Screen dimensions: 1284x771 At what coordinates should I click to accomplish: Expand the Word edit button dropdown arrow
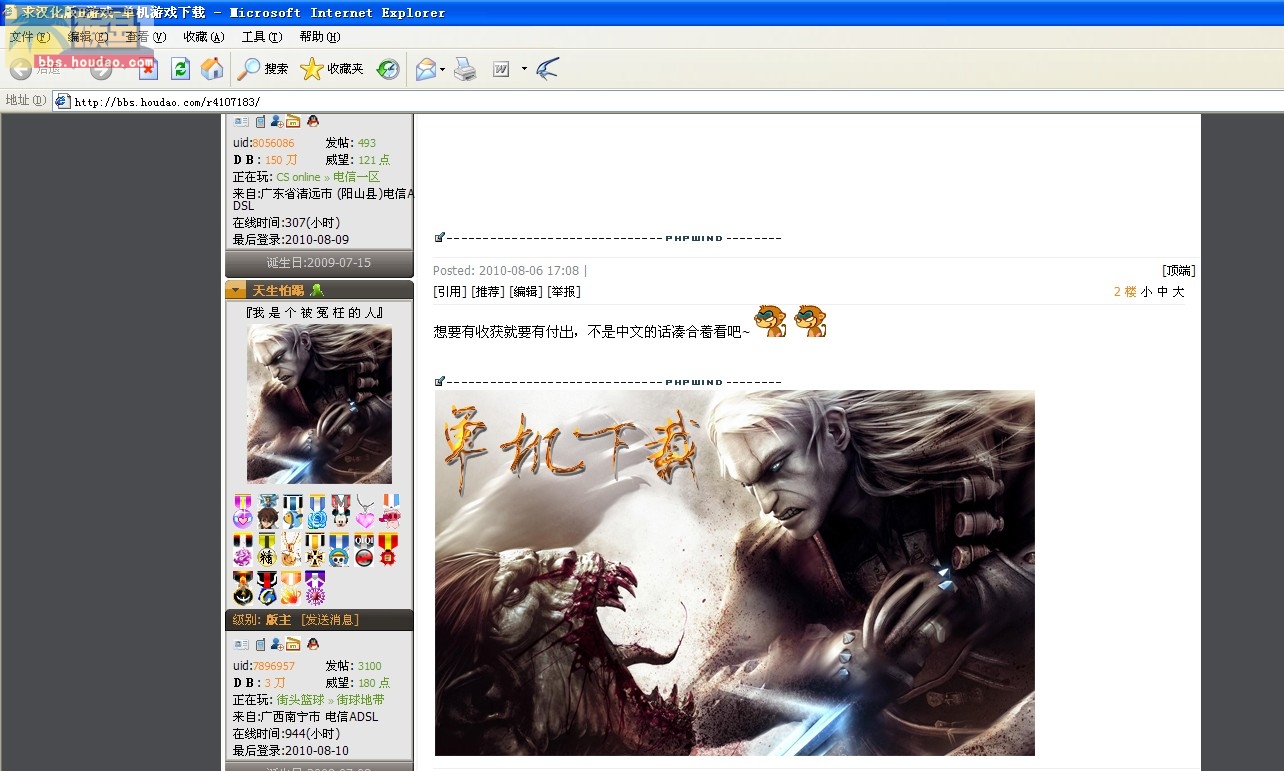click(x=524, y=69)
